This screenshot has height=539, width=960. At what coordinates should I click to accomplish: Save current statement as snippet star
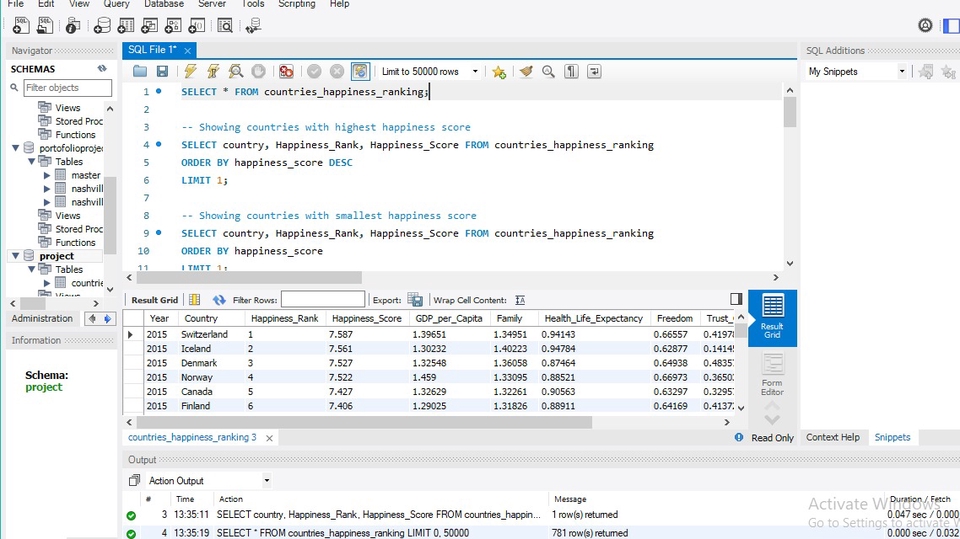pos(499,72)
